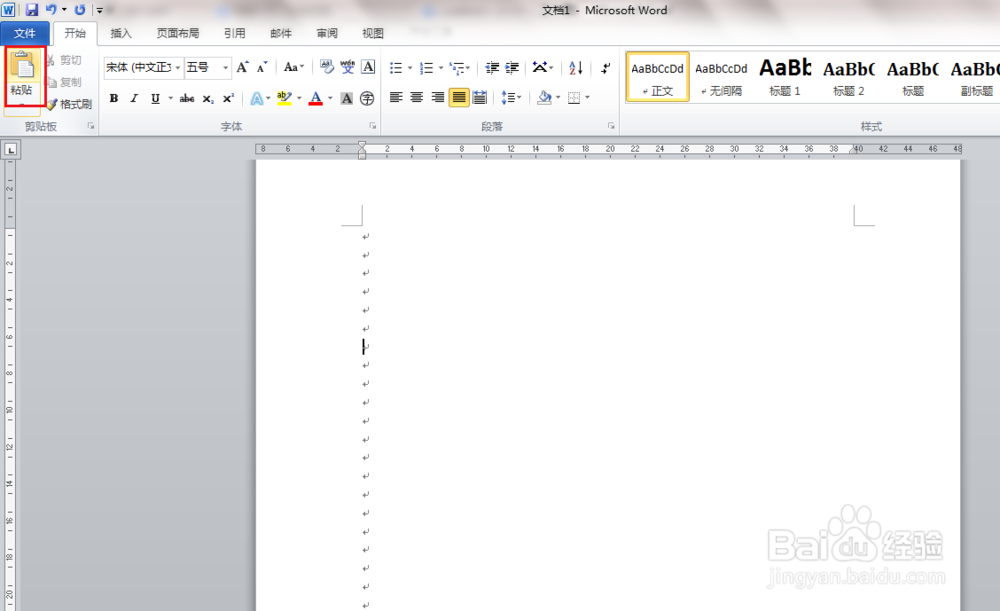The height and width of the screenshot is (611, 1000).
Task: Switch to the 插入 tab
Action: click(121, 33)
